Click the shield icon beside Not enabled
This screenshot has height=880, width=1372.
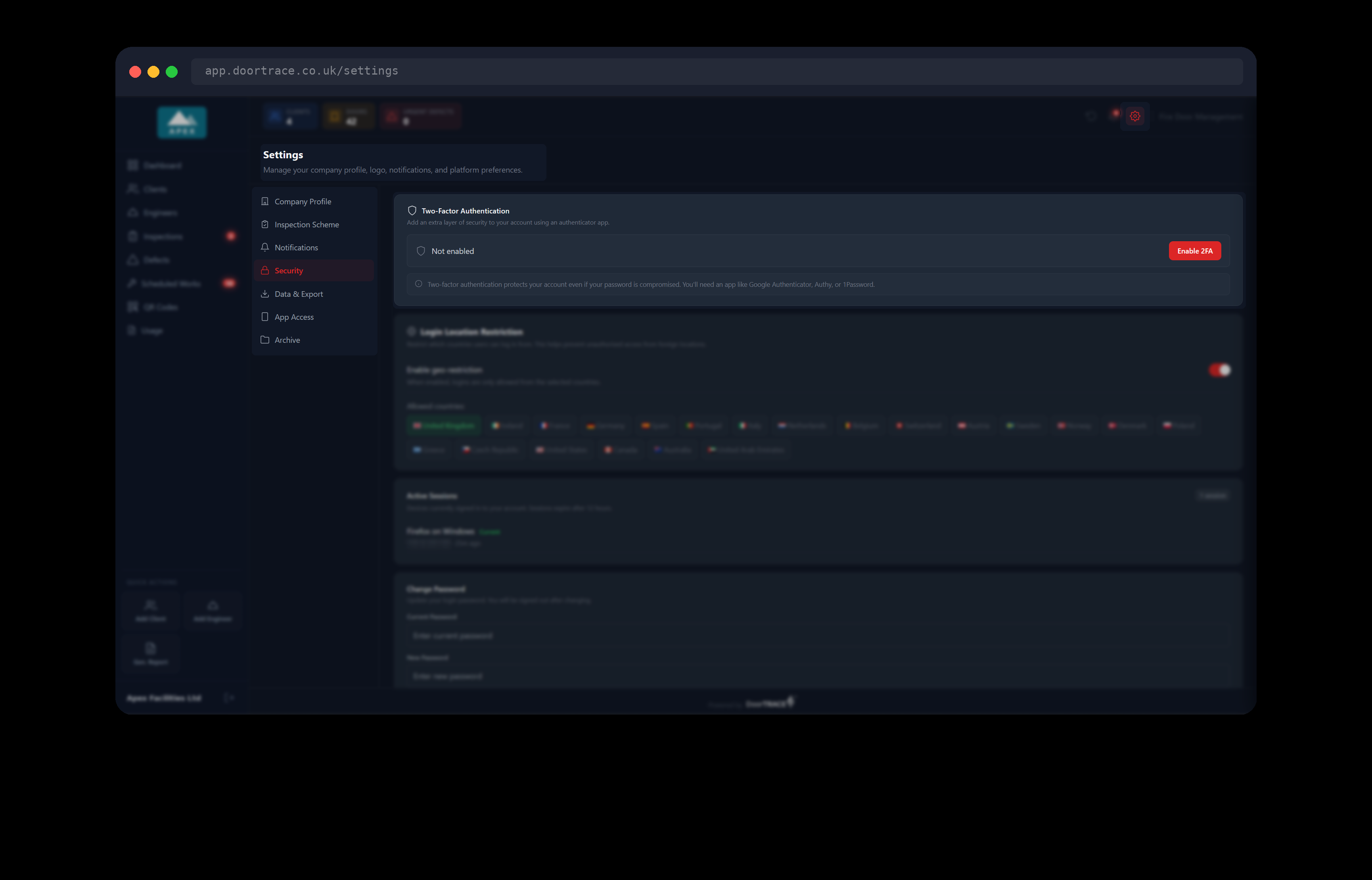421,251
